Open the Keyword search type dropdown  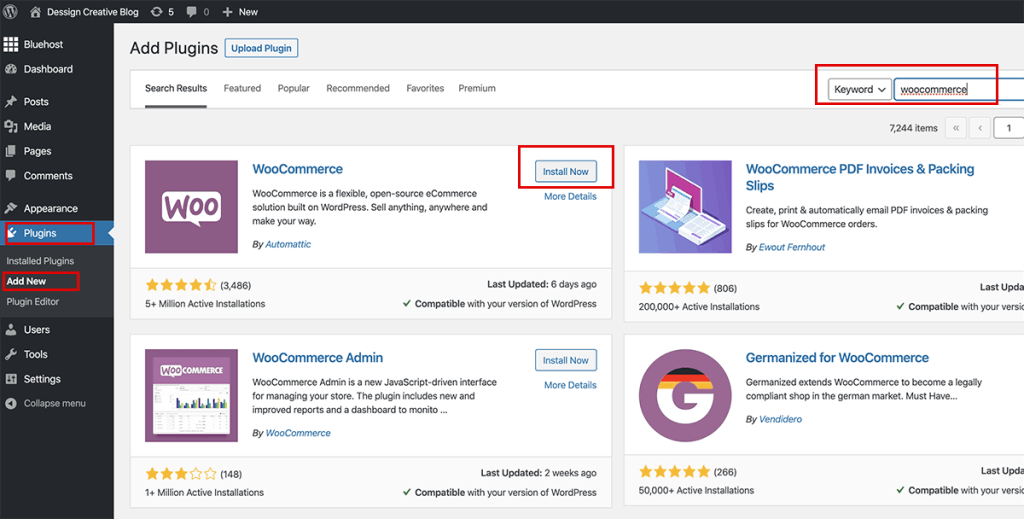click(x=859, y=89)
